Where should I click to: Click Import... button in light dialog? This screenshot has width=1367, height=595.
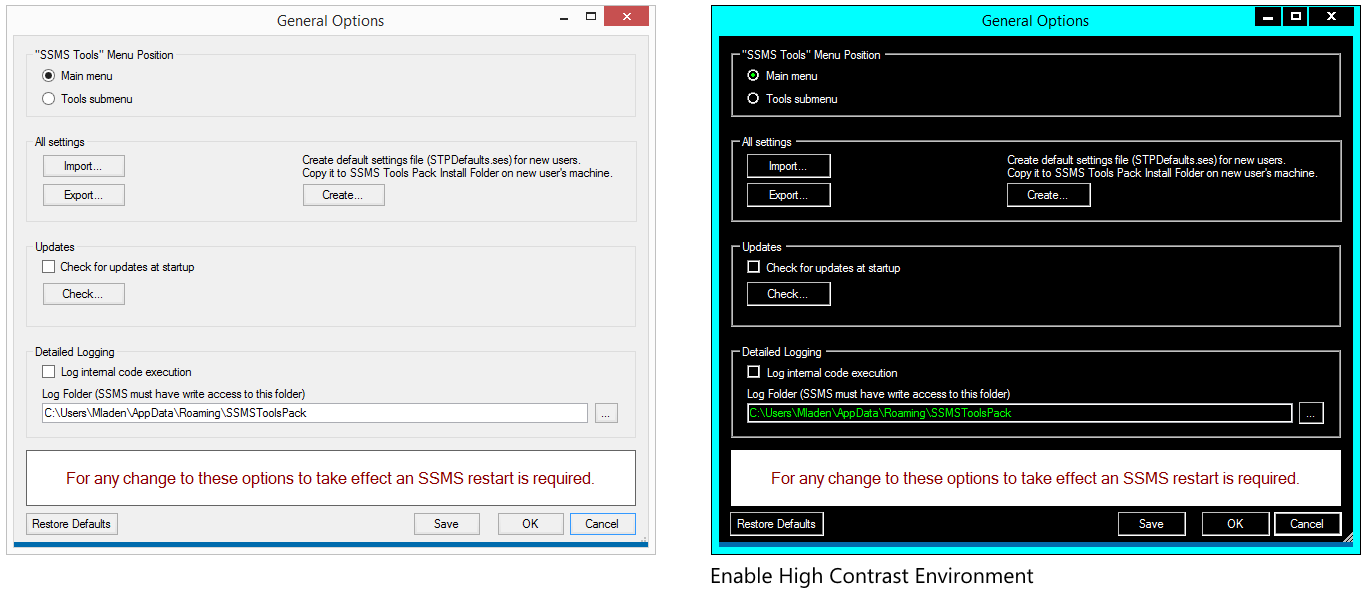[84, 166]
